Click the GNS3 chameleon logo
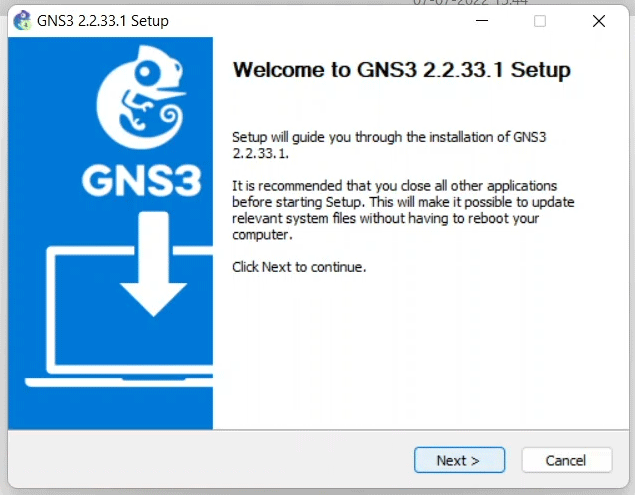 [141, 97]
